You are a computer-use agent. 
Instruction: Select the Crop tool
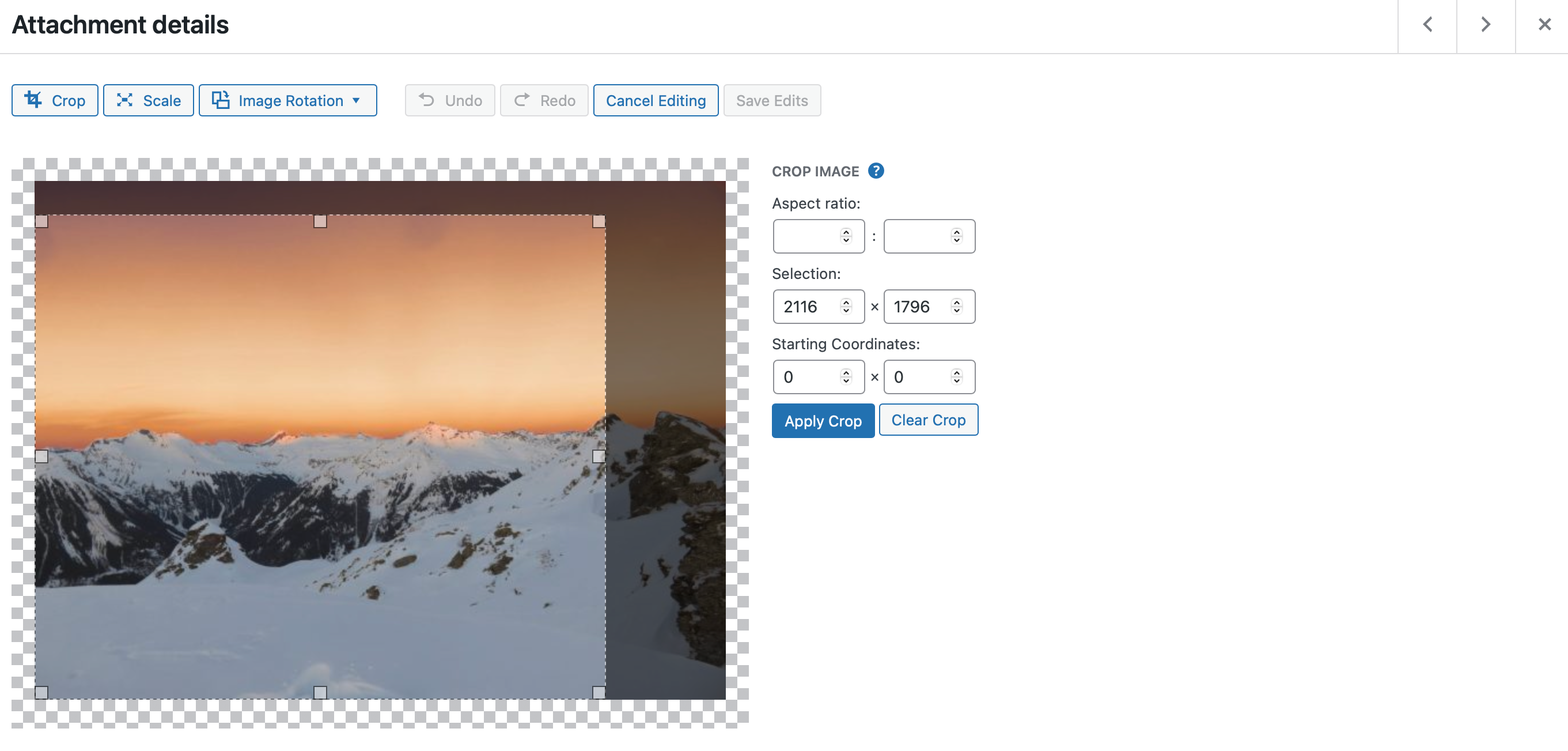pos(55,100)
